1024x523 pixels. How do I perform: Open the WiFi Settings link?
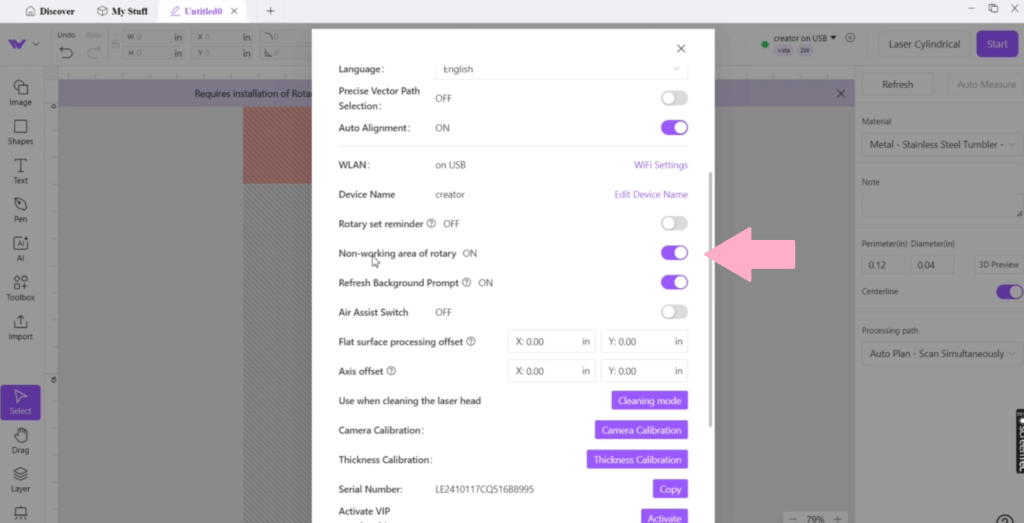coord(660,165)
